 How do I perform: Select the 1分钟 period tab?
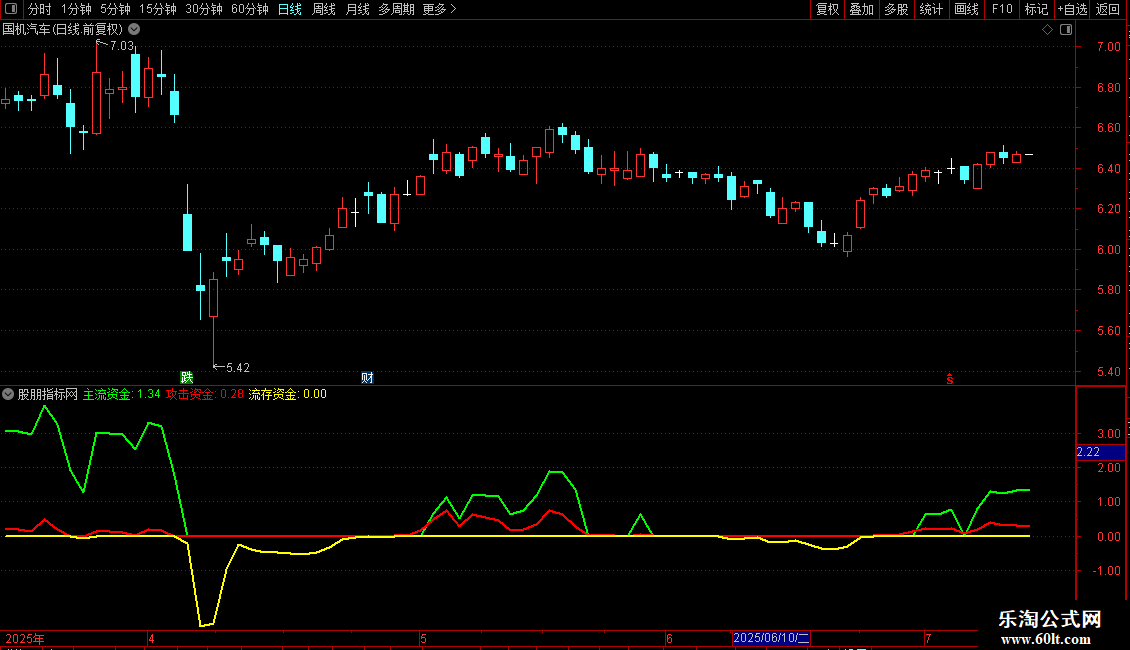76,9
